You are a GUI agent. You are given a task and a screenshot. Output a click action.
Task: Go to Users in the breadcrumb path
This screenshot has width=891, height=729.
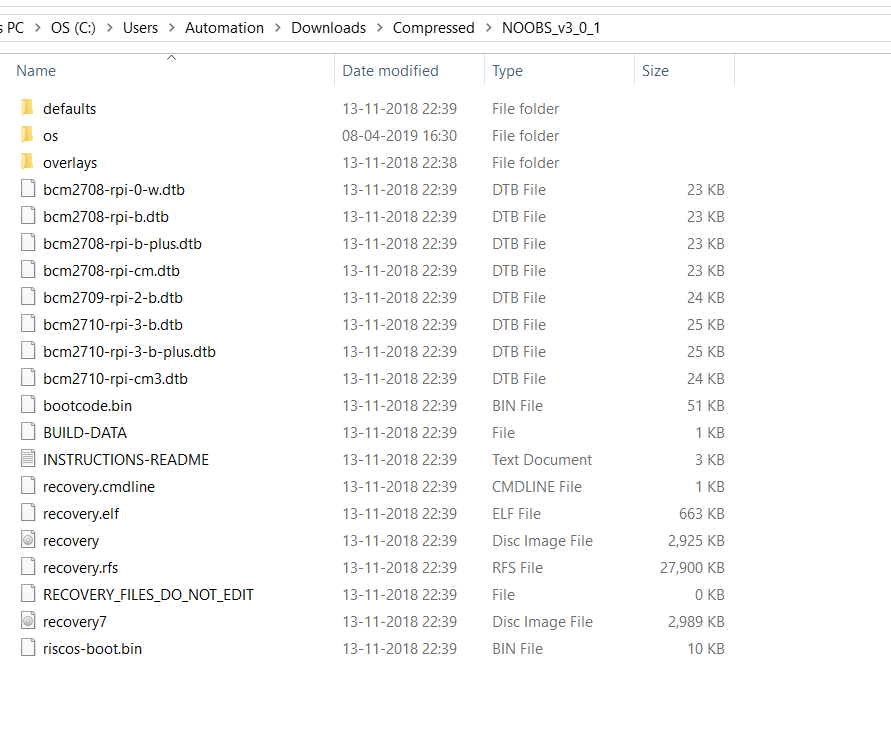point(140,27)
